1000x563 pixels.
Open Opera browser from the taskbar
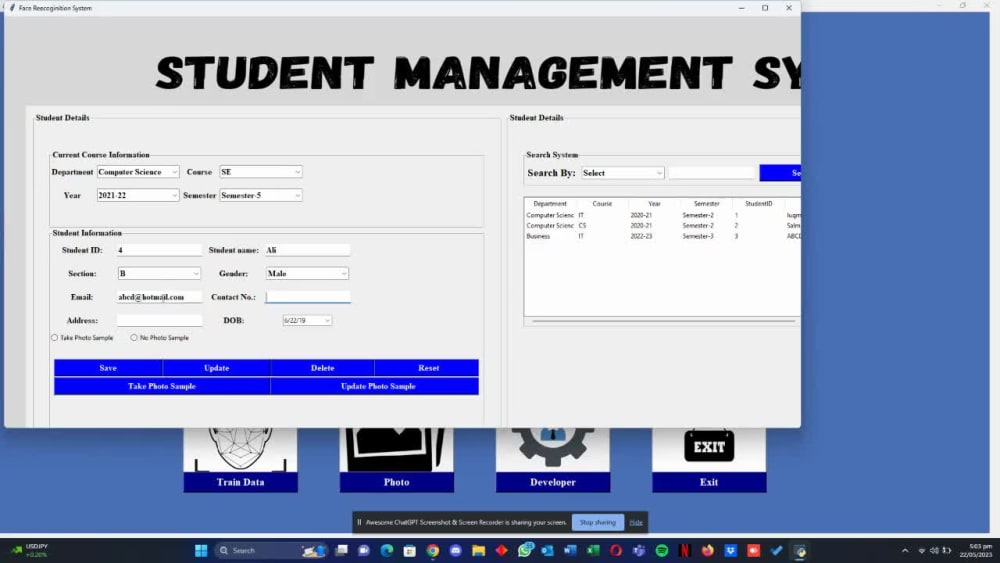pos(615,550)
